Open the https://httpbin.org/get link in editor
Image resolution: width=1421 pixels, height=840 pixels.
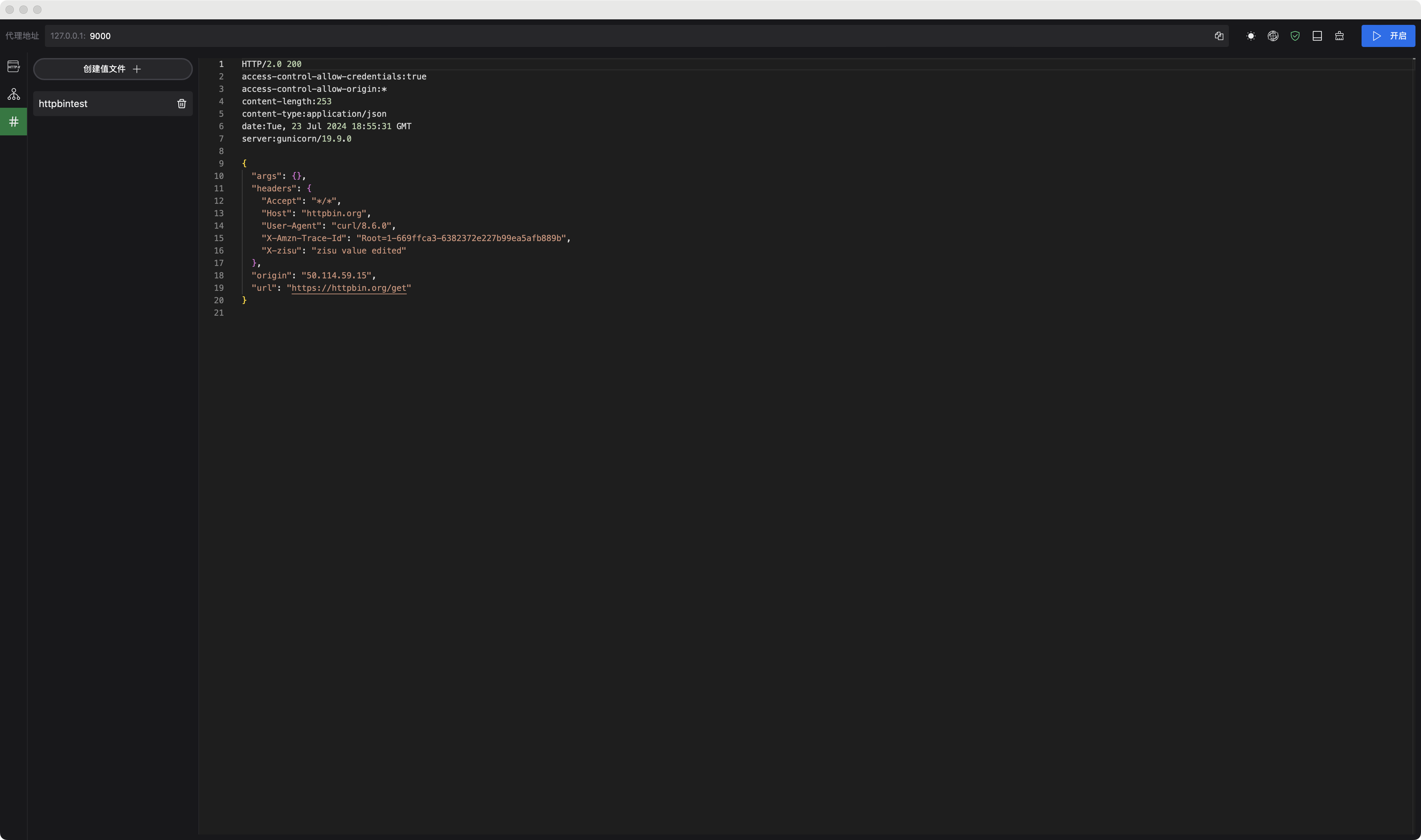pos(349,288)
